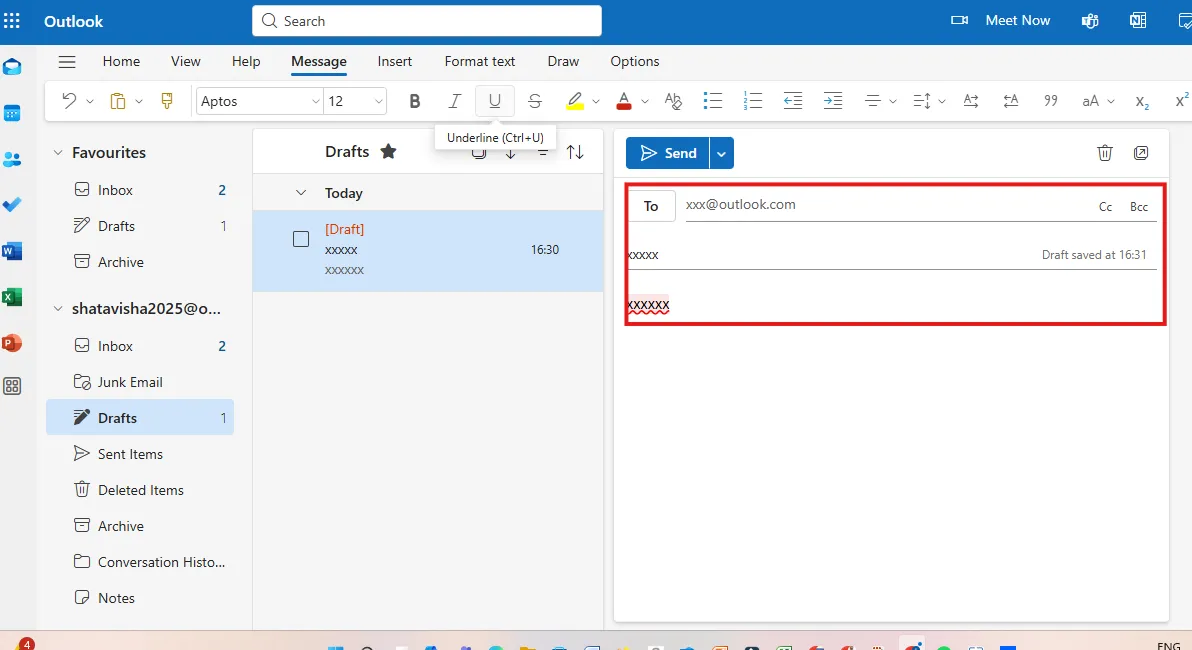Open the OneNote feed icon
1192x650 pixels.
(1138, 21)
